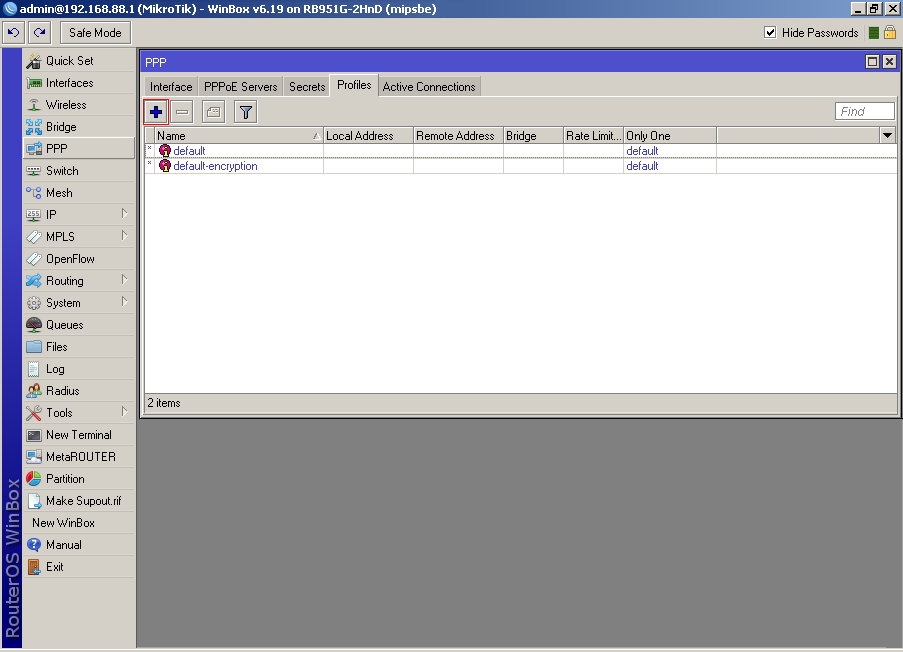The image size is (903, 652).
Task: Add a new PPP profile with plus
Action: coord(155,112)
